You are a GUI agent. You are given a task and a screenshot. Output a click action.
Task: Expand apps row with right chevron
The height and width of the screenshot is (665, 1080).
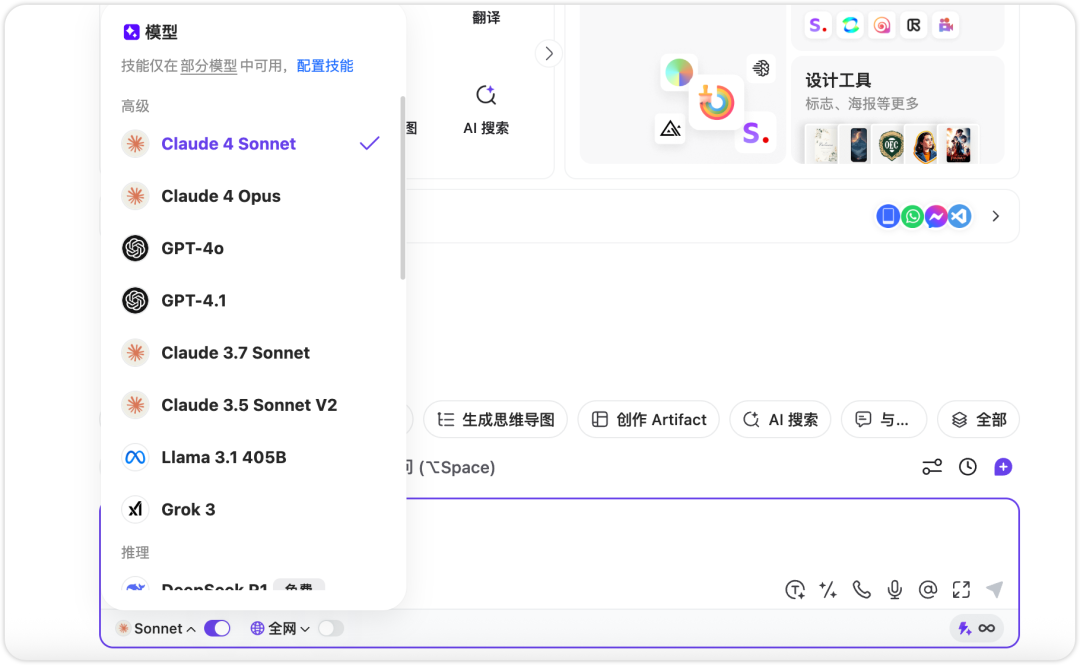(995, 216)
